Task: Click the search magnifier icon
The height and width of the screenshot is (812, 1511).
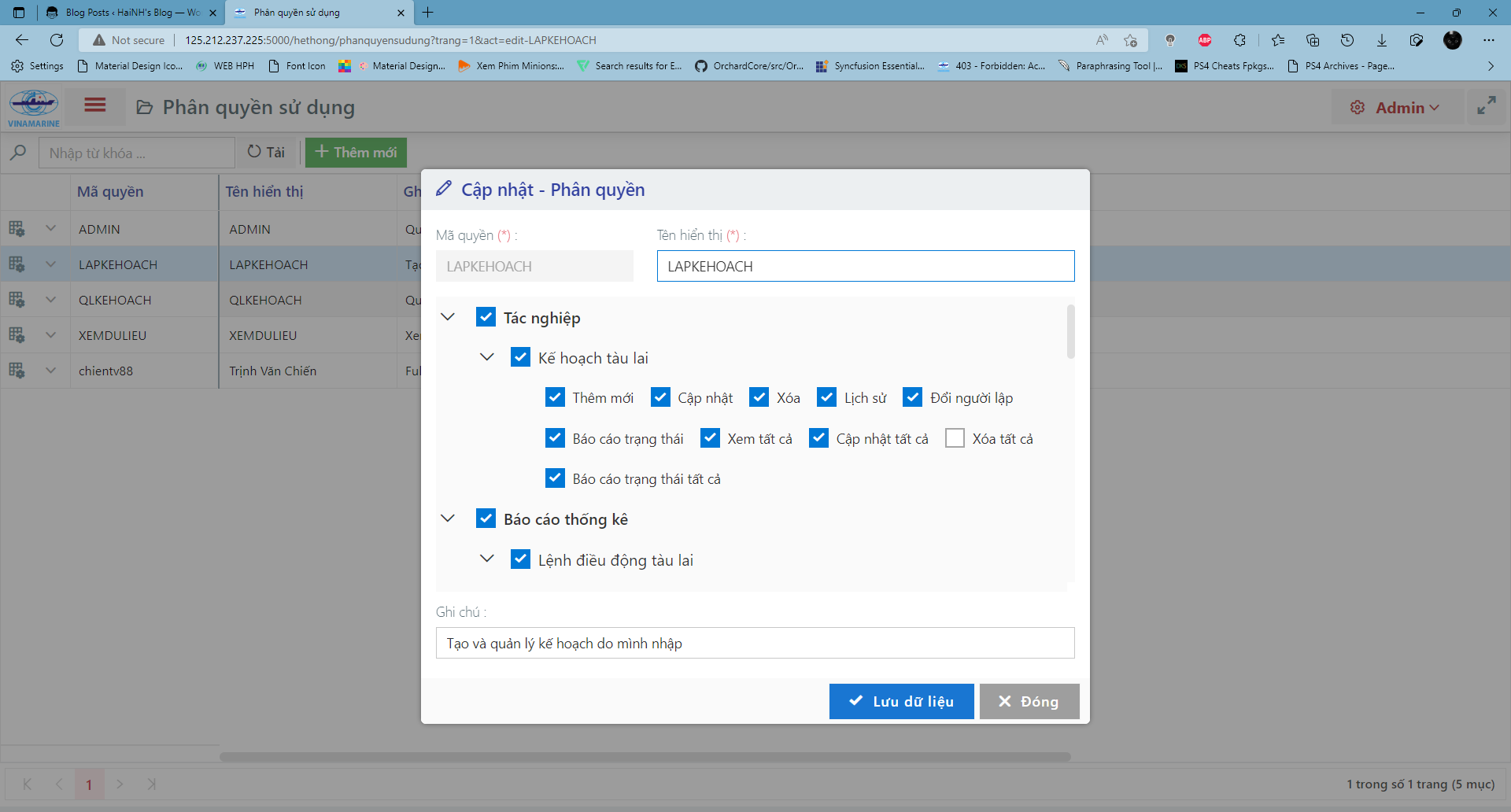Action: tap(19, 153)
